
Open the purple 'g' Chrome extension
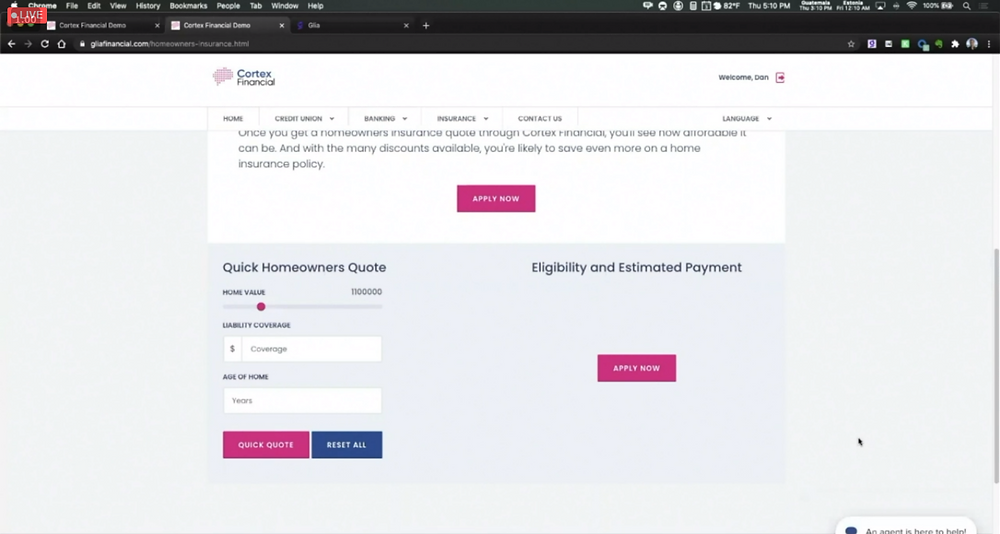pyautogui.click(x=872, y=44)
